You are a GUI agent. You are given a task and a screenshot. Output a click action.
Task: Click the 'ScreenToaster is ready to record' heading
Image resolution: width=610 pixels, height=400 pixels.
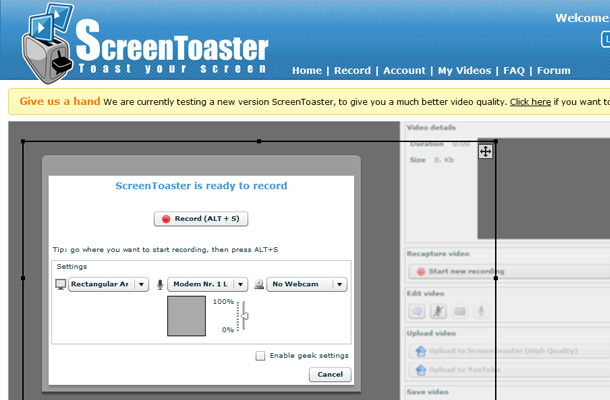tap(201, 186)
